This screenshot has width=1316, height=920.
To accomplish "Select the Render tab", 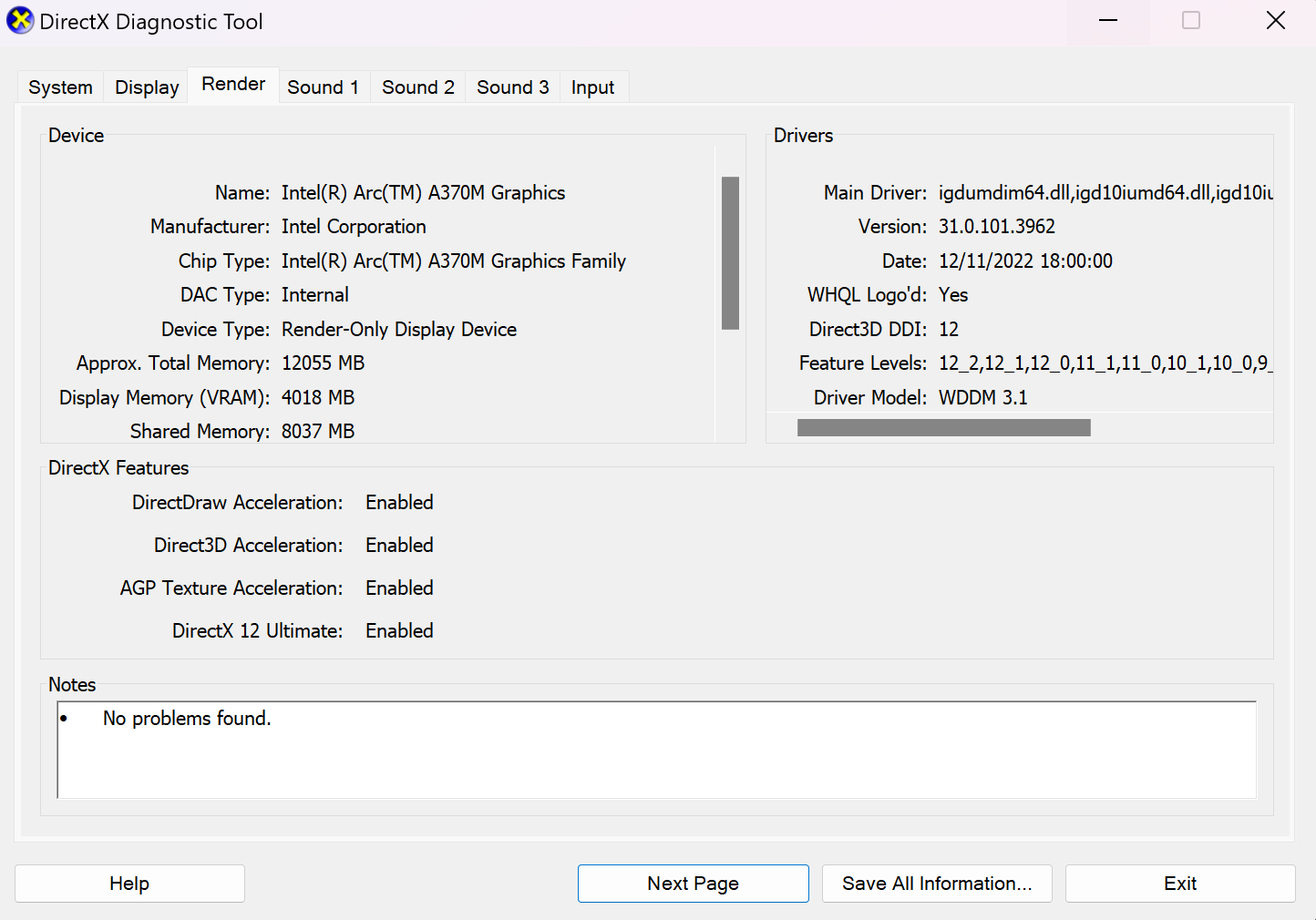I will [233, 85].
